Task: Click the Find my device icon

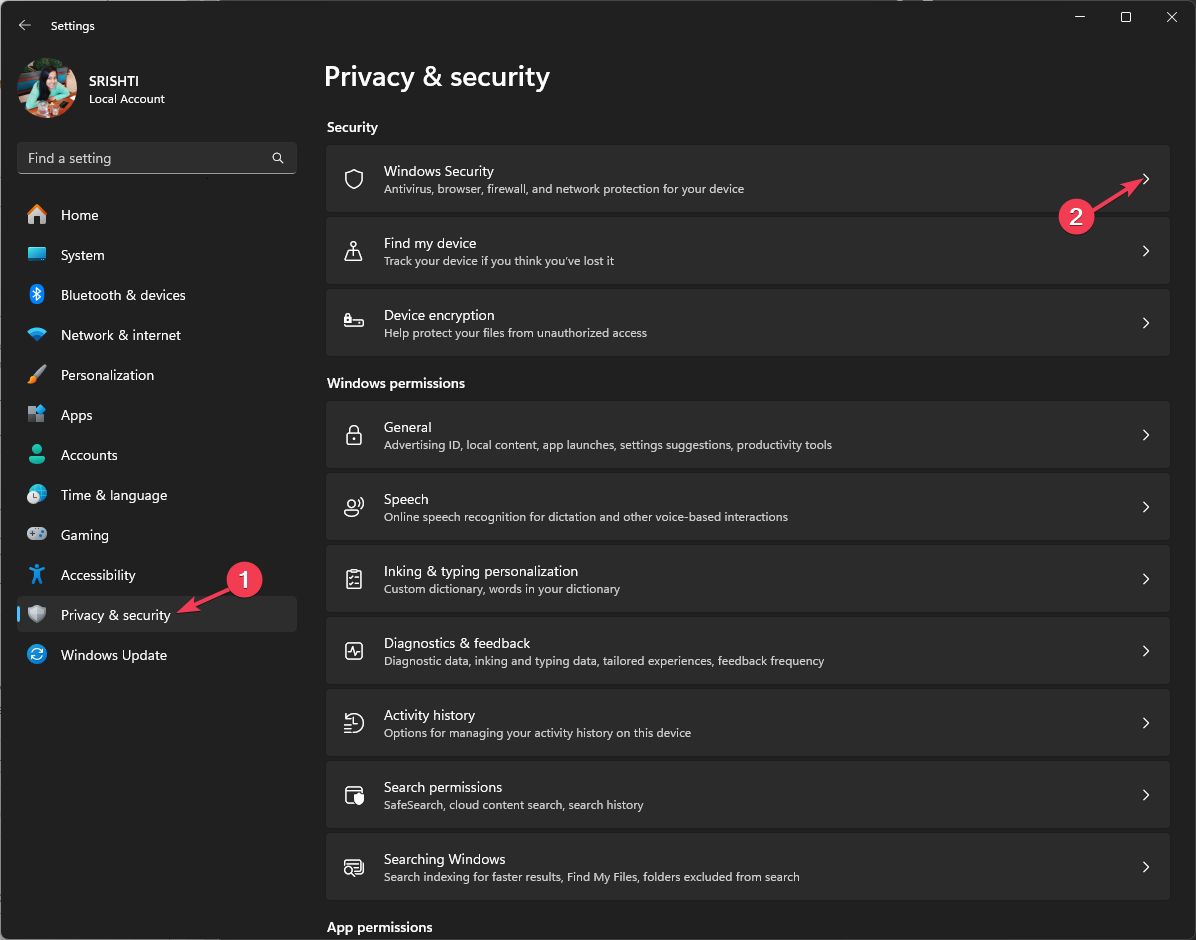Action: click(x=353, y=251)
